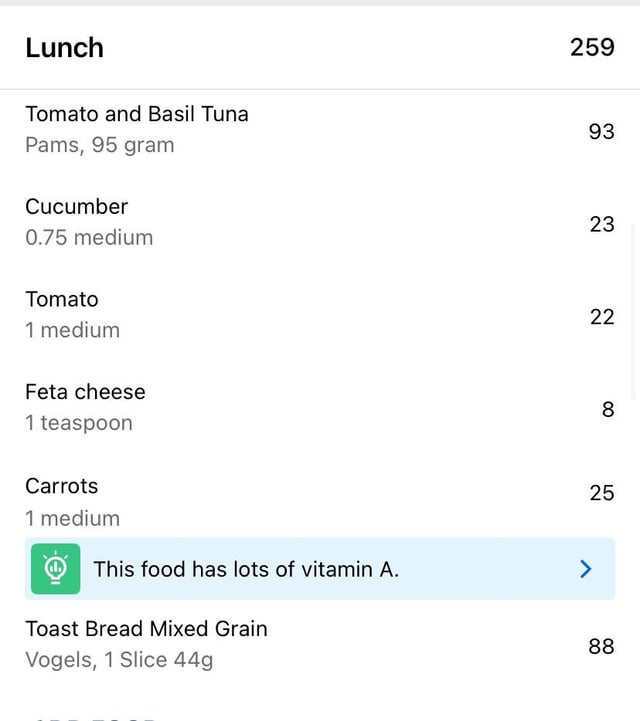640x721 pixels.
Task: Open the Tomato 1 medium entry
Action: click(x=320, y=315)
